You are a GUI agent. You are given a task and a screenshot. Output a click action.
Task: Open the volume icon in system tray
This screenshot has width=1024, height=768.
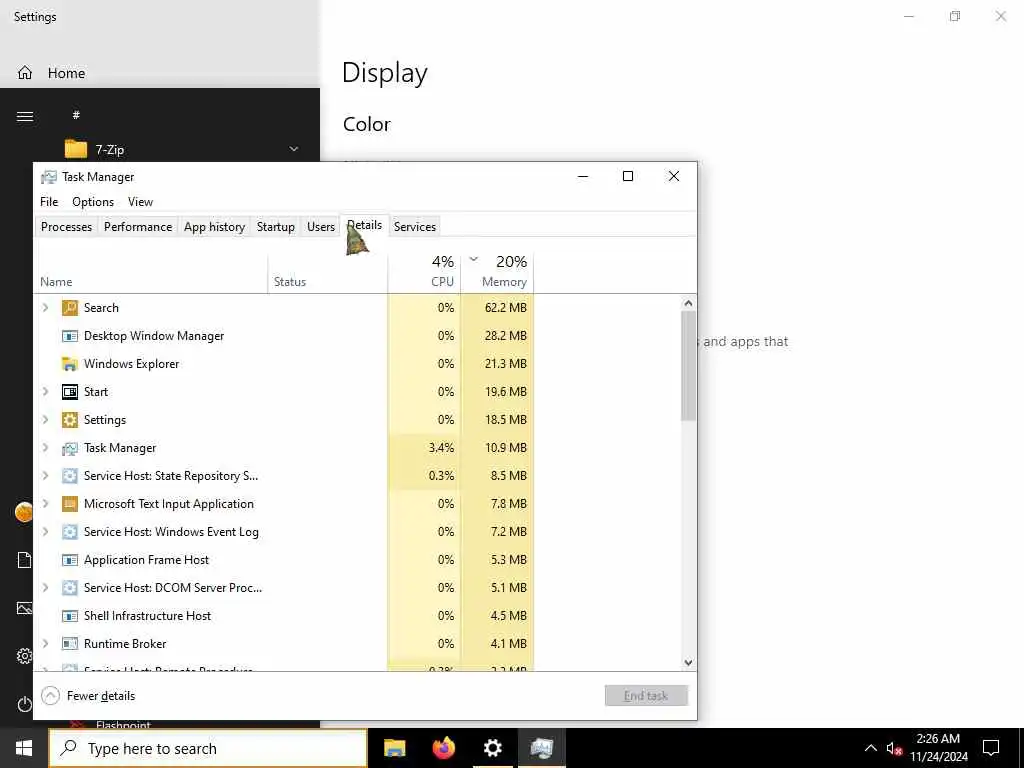click(894, 748)
